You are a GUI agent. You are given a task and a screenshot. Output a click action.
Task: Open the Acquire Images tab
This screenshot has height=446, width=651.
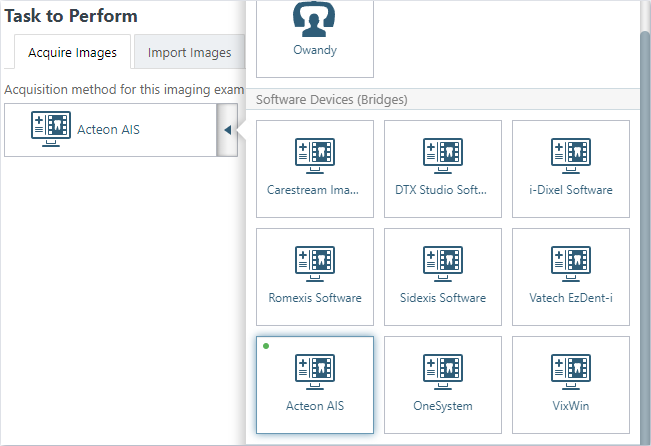72,52
